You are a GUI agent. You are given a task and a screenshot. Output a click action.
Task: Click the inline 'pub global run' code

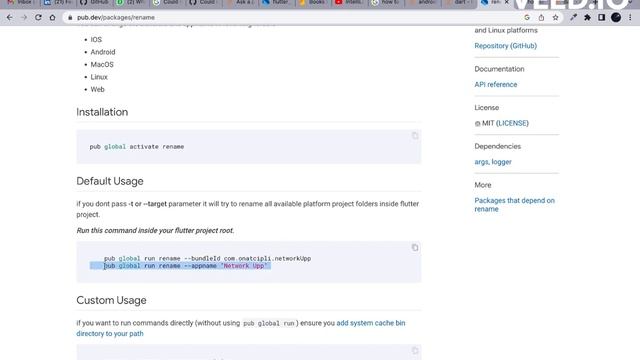click(269, 323)
